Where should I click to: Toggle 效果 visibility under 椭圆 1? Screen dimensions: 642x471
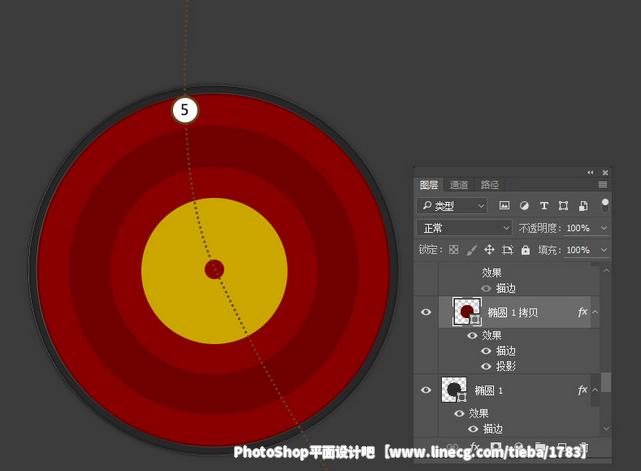[459, 414]
